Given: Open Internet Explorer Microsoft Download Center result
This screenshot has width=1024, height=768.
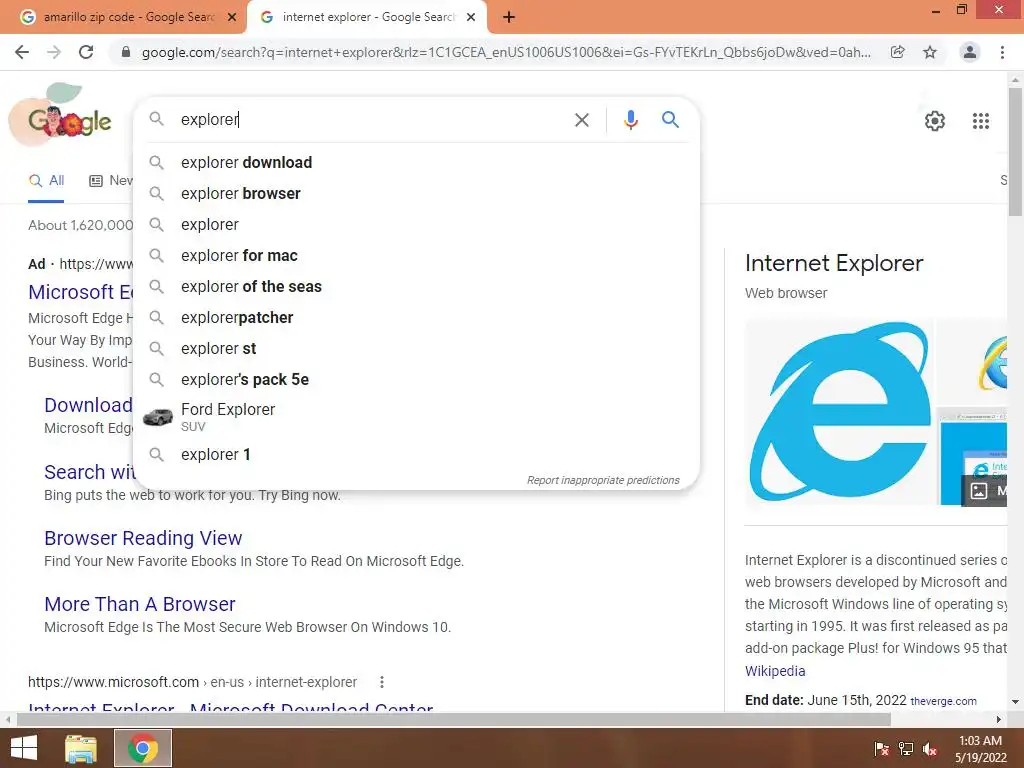Looking at the screenshot, I should [231, 707].
